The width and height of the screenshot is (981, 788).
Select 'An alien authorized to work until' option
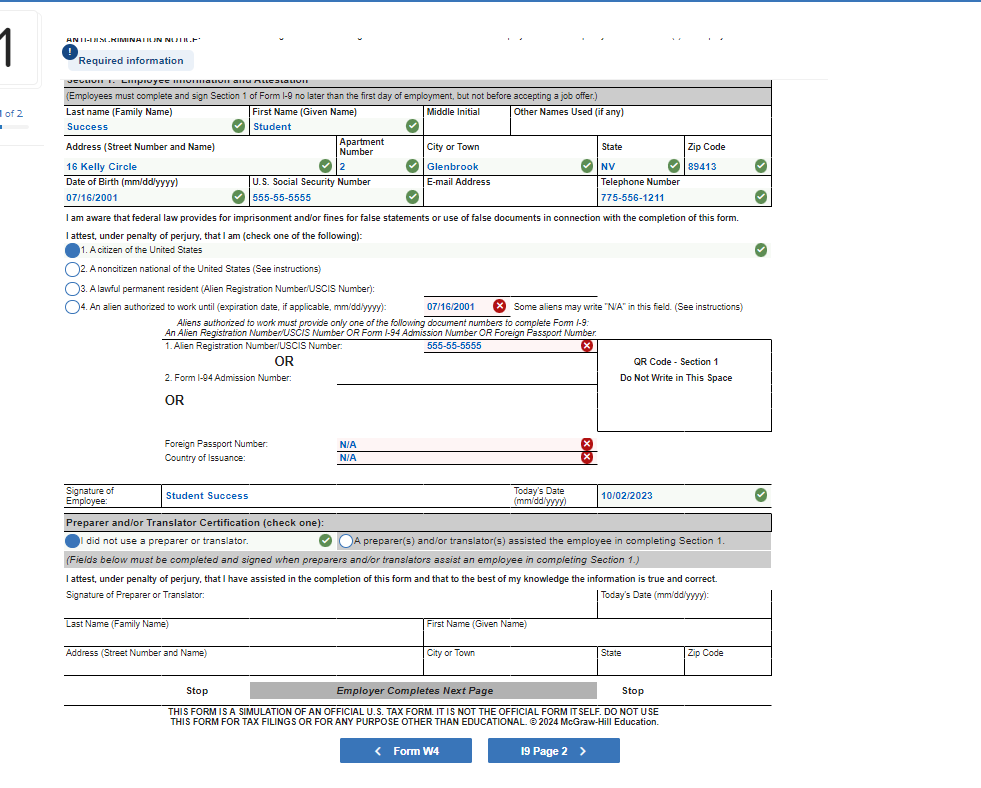coord(73,307)
